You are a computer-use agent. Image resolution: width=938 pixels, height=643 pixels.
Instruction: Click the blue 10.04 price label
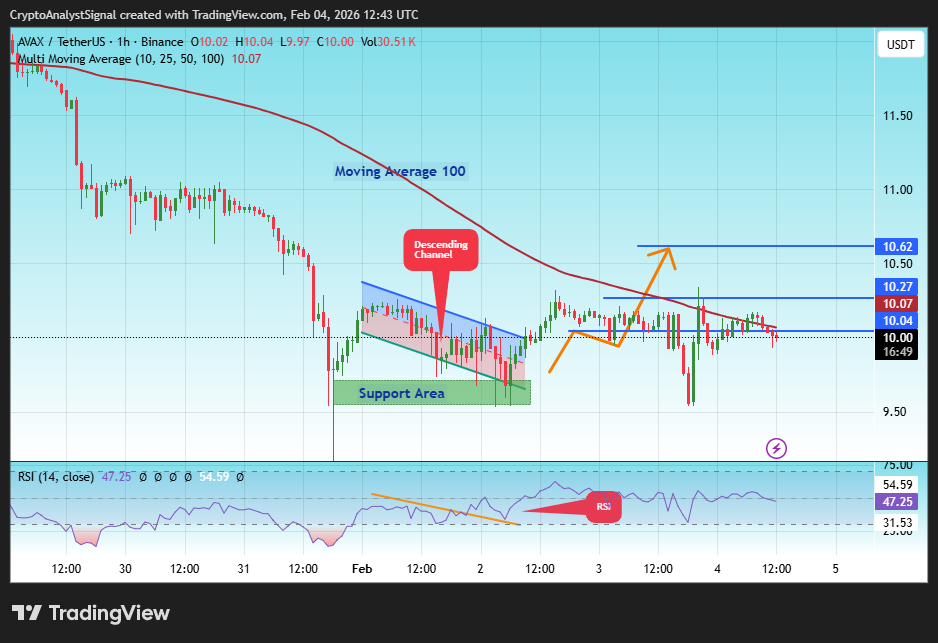[x=897, y=321]
